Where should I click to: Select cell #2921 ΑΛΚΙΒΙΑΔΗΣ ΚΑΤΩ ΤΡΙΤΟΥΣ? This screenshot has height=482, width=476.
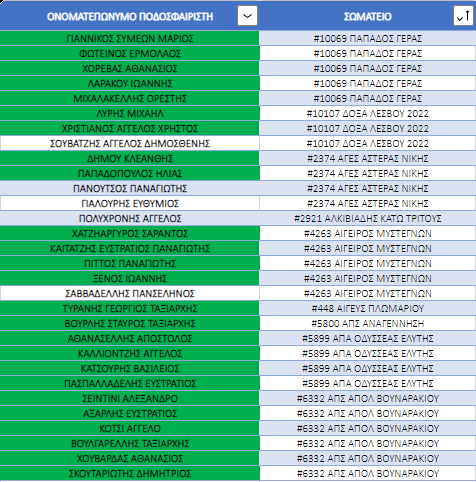pyautogui.click(x=368, y=218)
